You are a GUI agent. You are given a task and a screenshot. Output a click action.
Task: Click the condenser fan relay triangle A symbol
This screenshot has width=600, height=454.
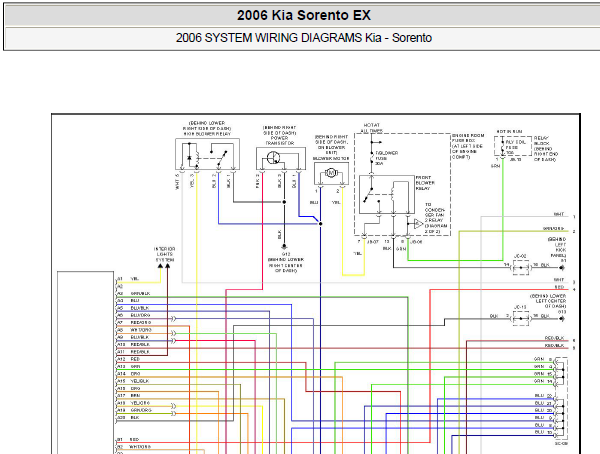tap(419, 224)
